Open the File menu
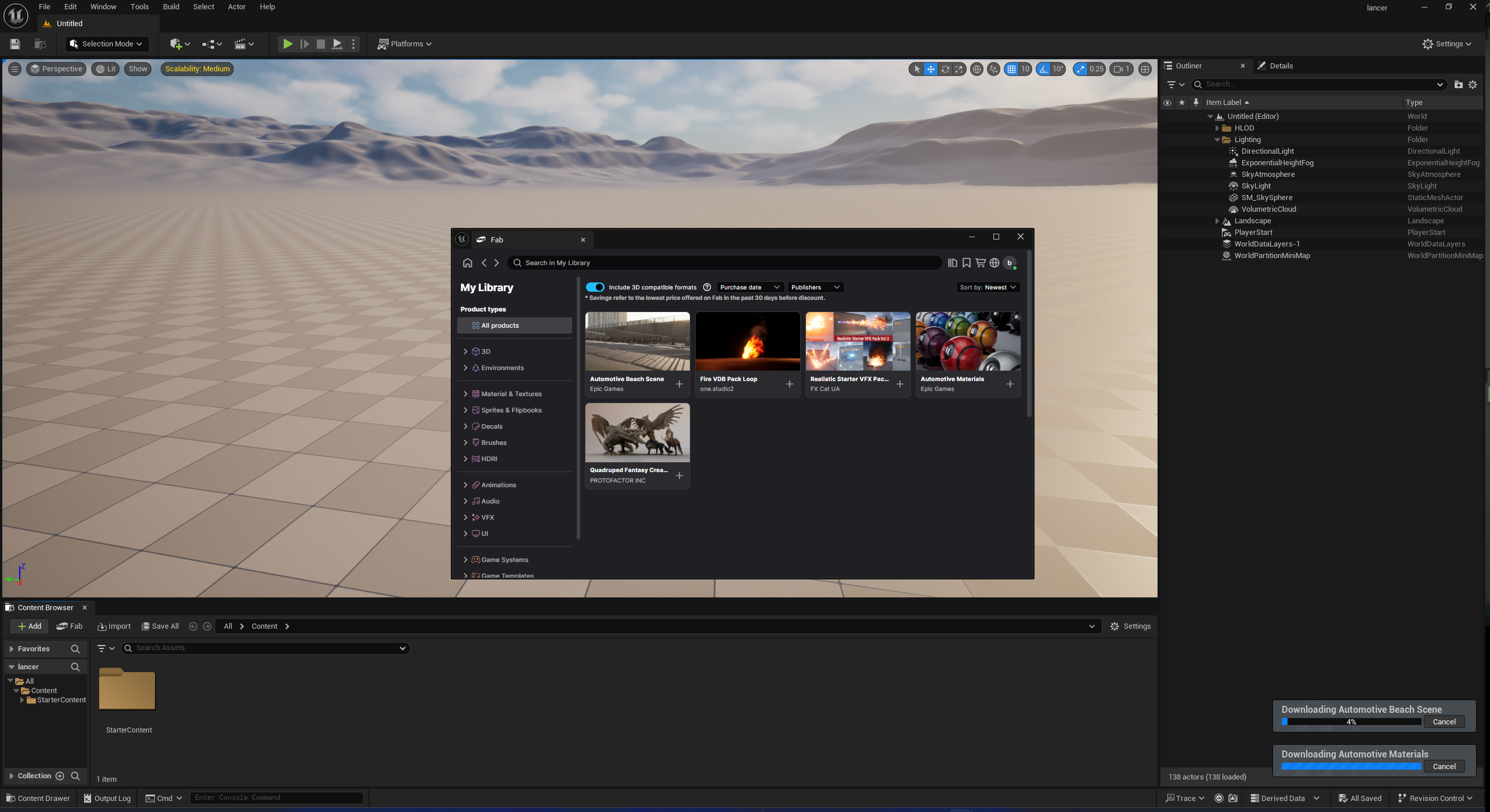Image resolution: width=1490 pixels, height=812 pixels. click(44, 7)
